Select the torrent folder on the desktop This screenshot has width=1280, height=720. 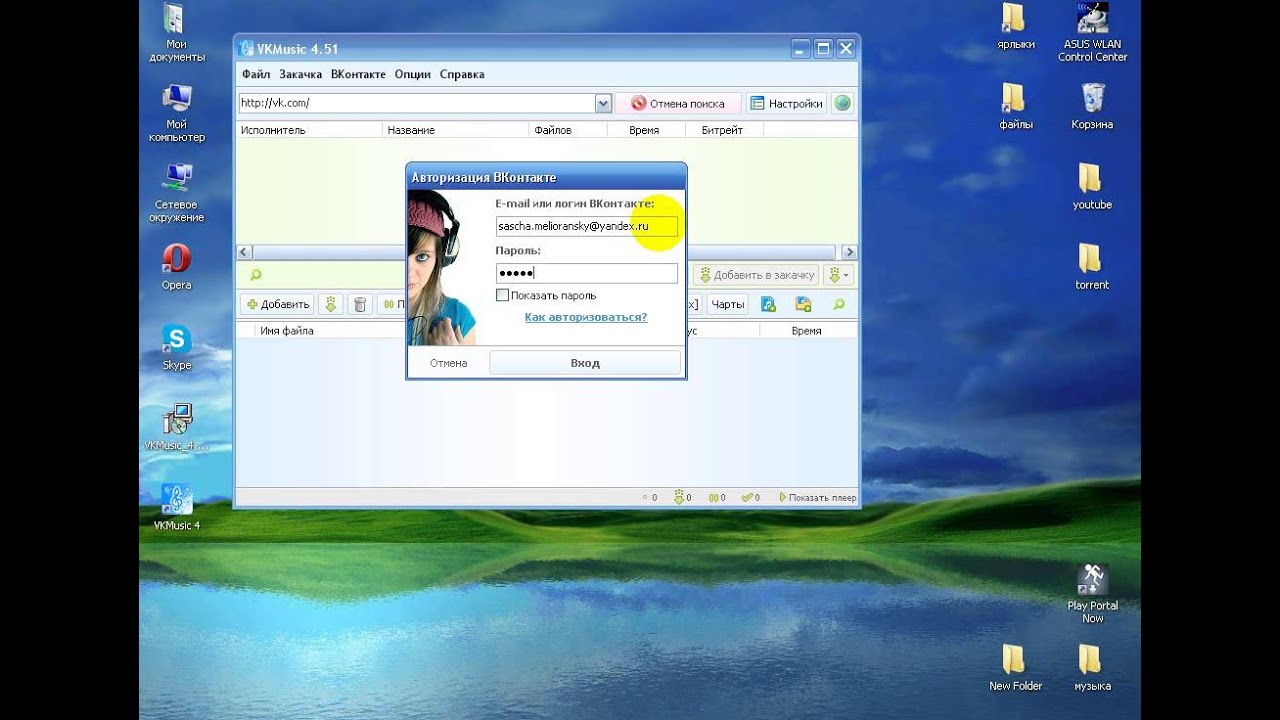pyautogui.click(x=1092, y=267)
